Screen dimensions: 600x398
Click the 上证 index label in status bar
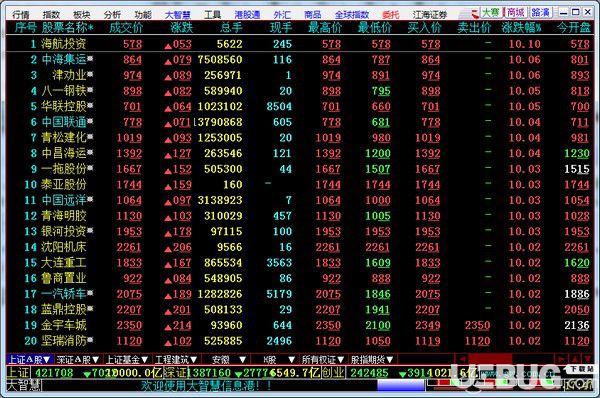[18, 373]
